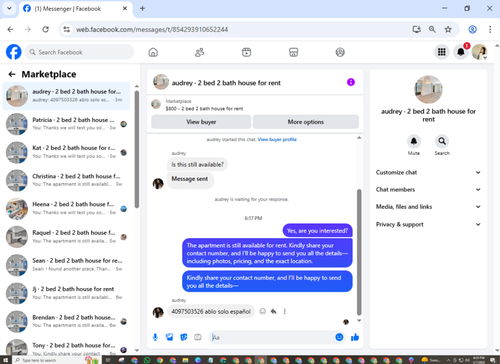Expand Media, files and links section
This screenshot has height=364, width=500.
pyautogui.click(x=428, y=207)
